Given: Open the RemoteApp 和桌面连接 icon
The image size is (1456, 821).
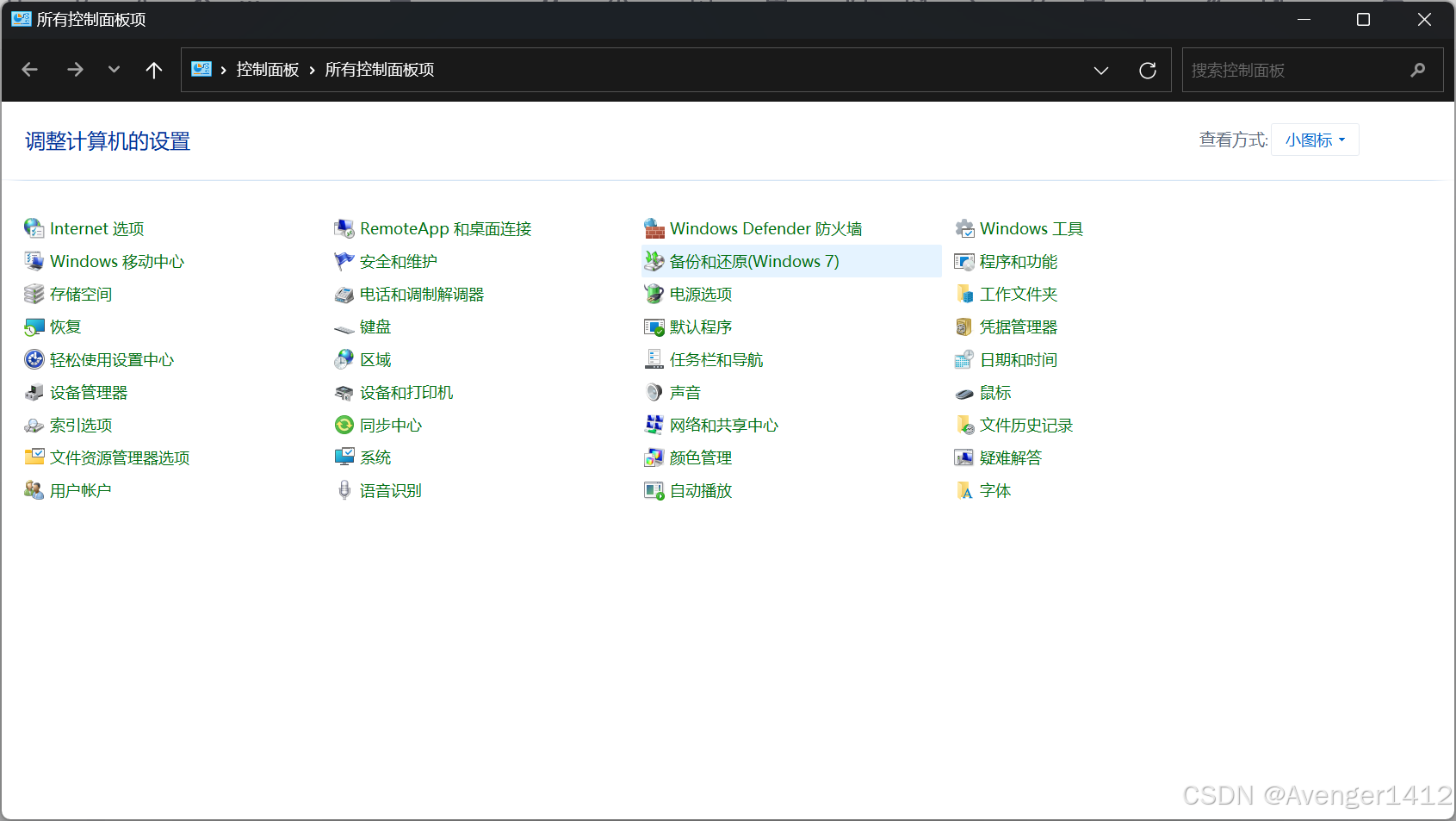Looking at the screenshot, I should 344,228.
